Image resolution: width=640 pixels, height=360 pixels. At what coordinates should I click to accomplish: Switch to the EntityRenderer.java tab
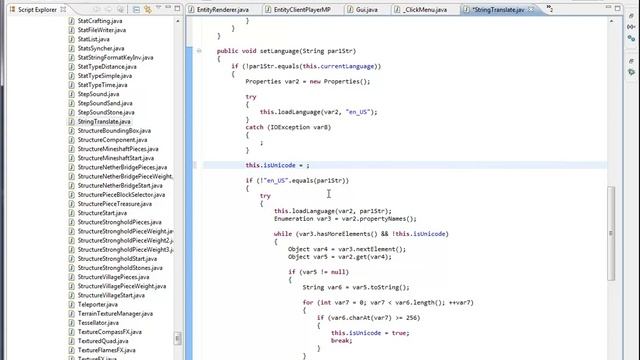[222, 9]
